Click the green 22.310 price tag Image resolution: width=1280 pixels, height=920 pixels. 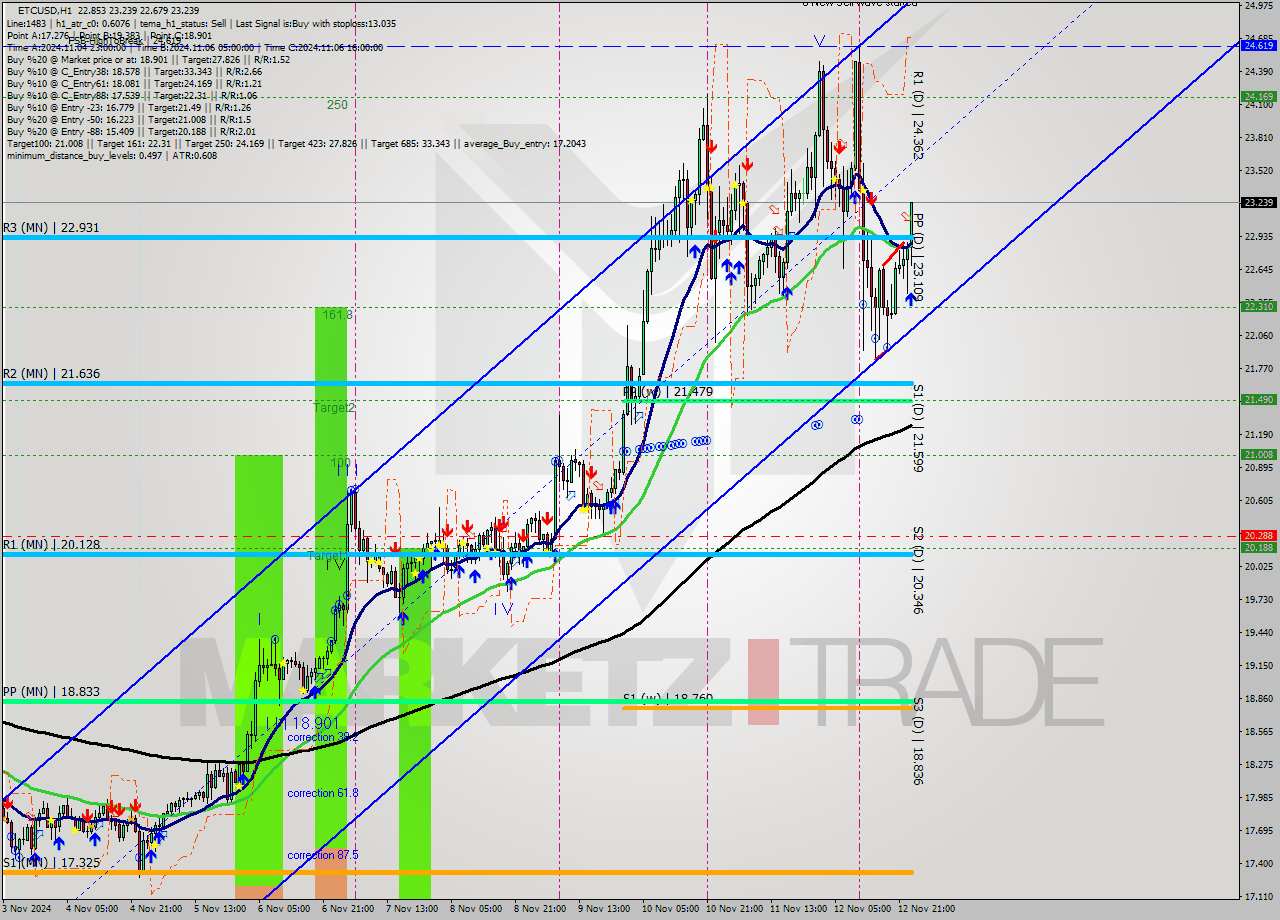click(x=1258, y=307)
